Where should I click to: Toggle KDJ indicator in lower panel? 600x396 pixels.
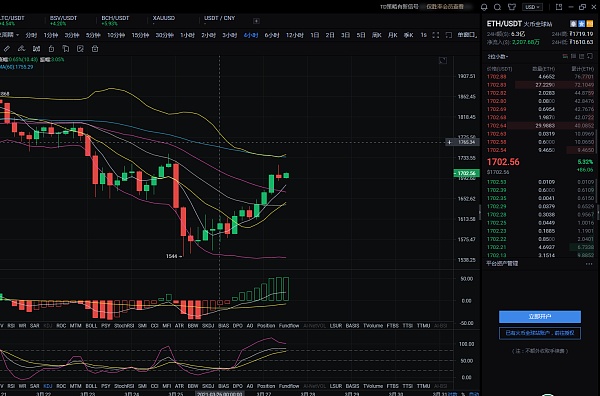[48, 386]
